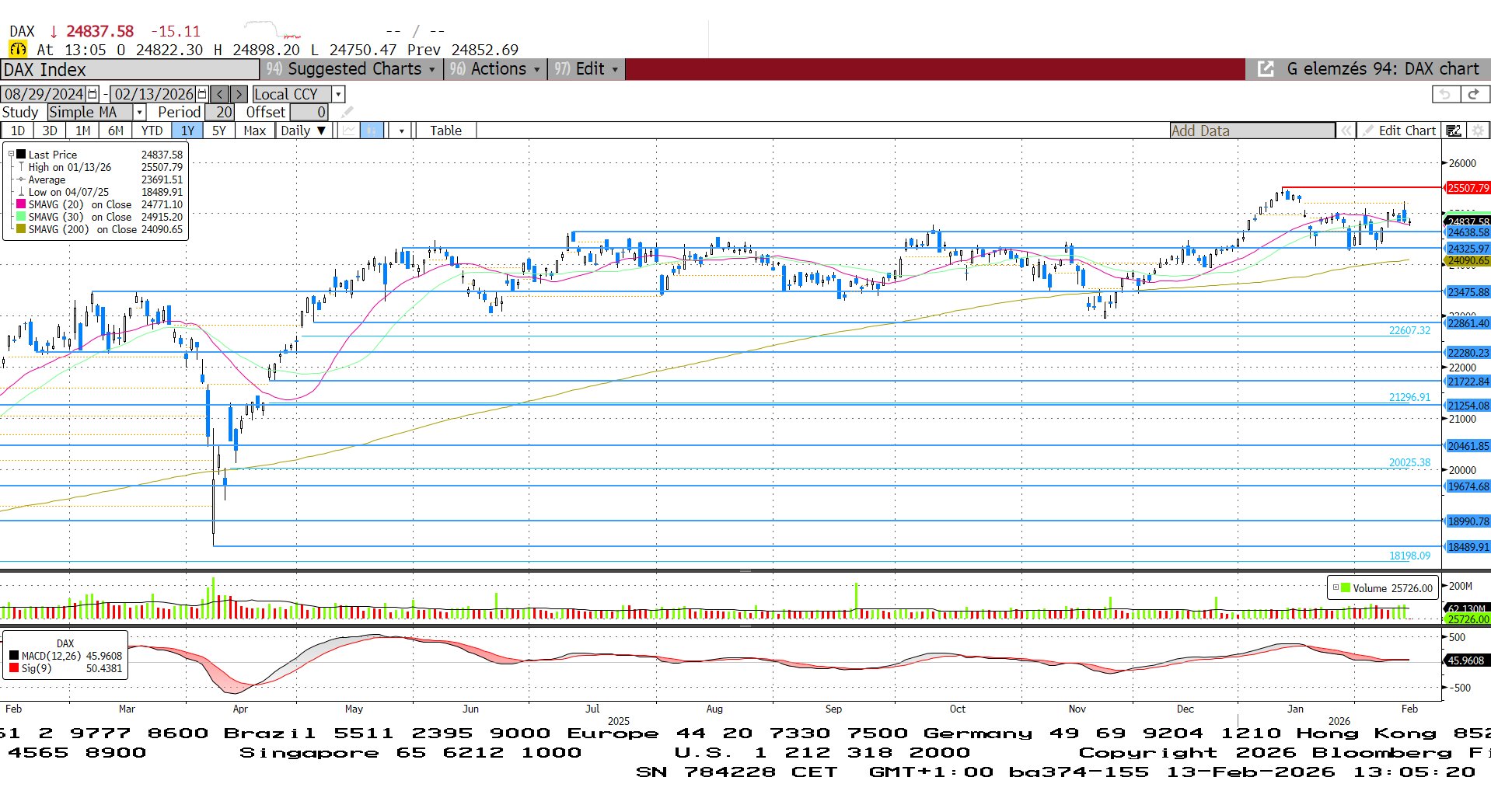Switch to Table view

click(x=445, y=131)
